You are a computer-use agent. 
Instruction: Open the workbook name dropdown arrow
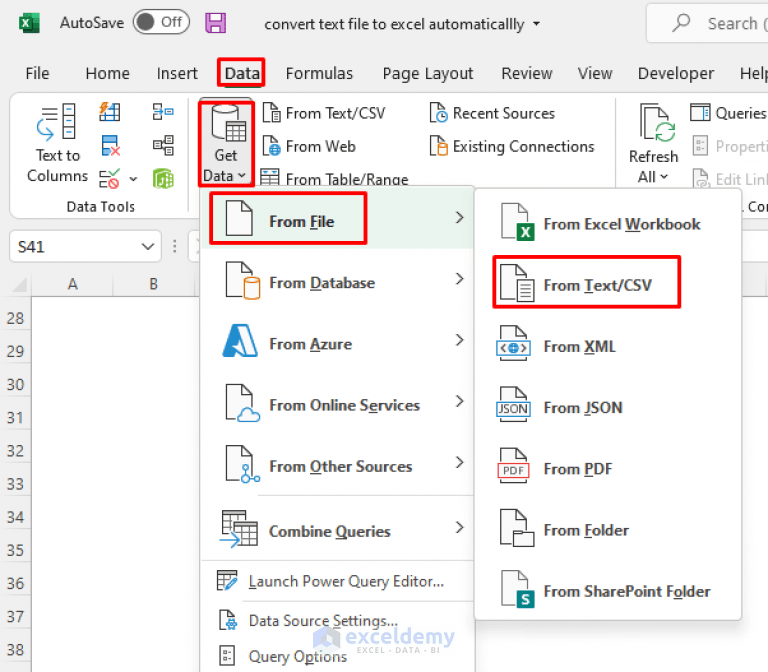coord(536,24)
